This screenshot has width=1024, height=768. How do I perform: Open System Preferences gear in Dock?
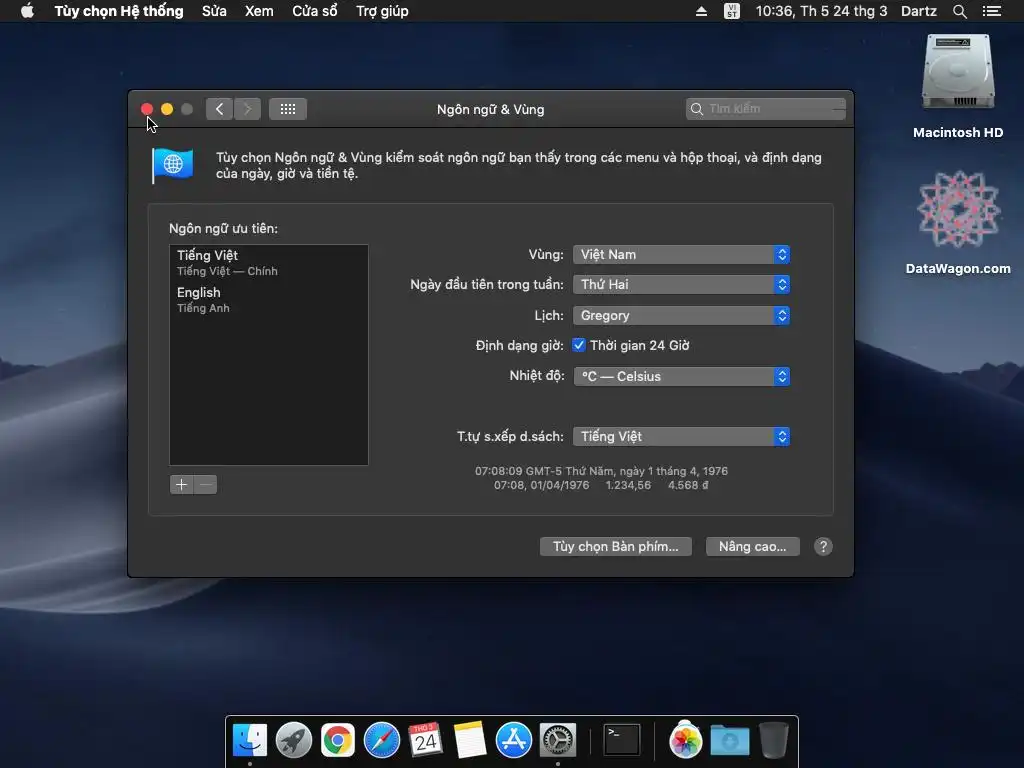558,741
